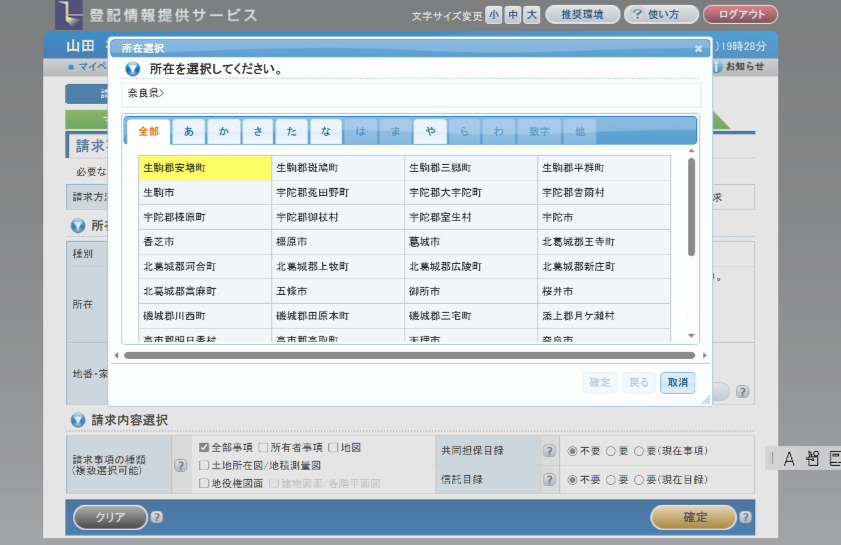Click the help icon for 請求事項の種類

(180, 465)
